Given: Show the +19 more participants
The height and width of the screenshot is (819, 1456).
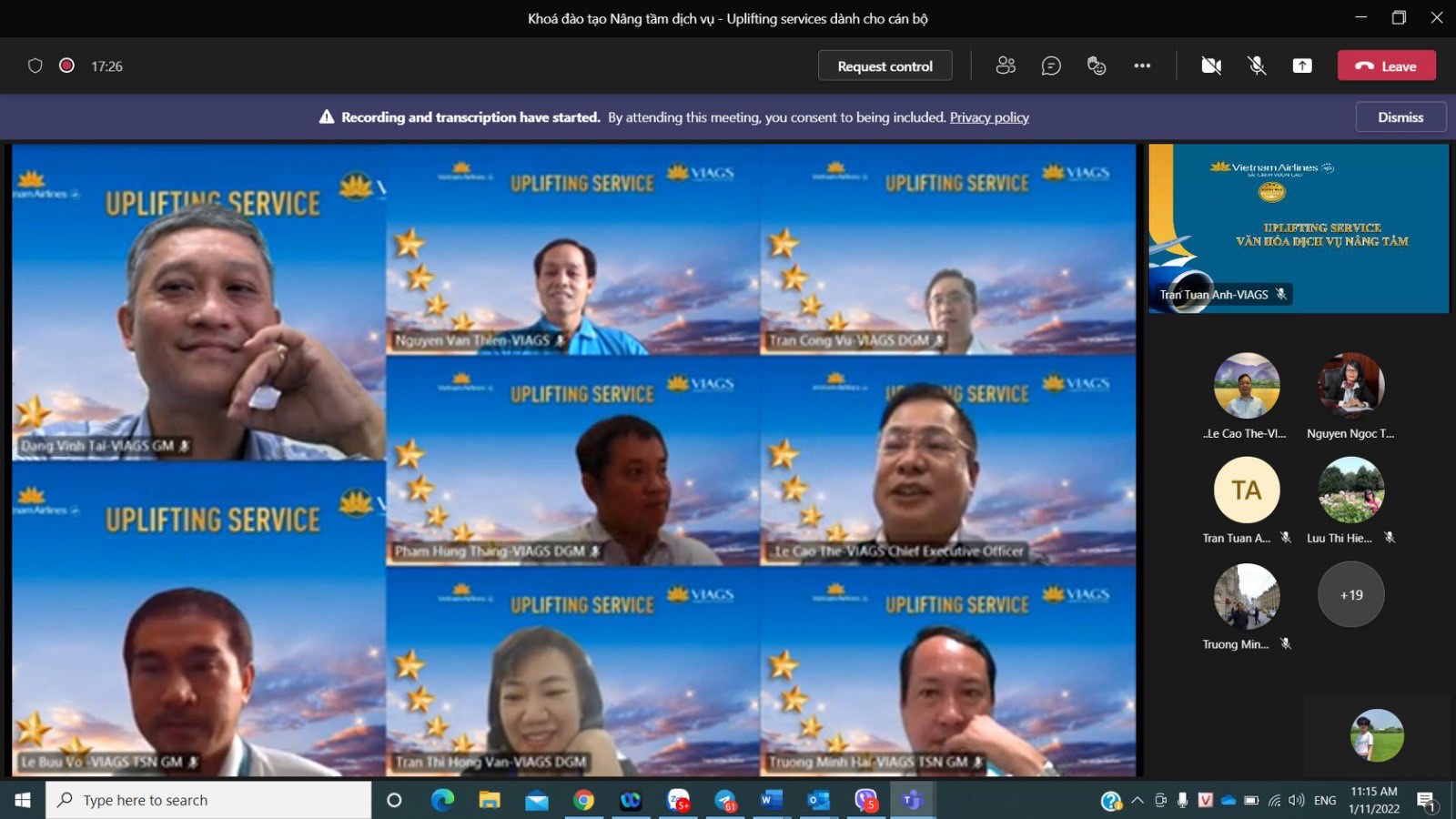Looking at the screenshot, I should (1351, 594).
